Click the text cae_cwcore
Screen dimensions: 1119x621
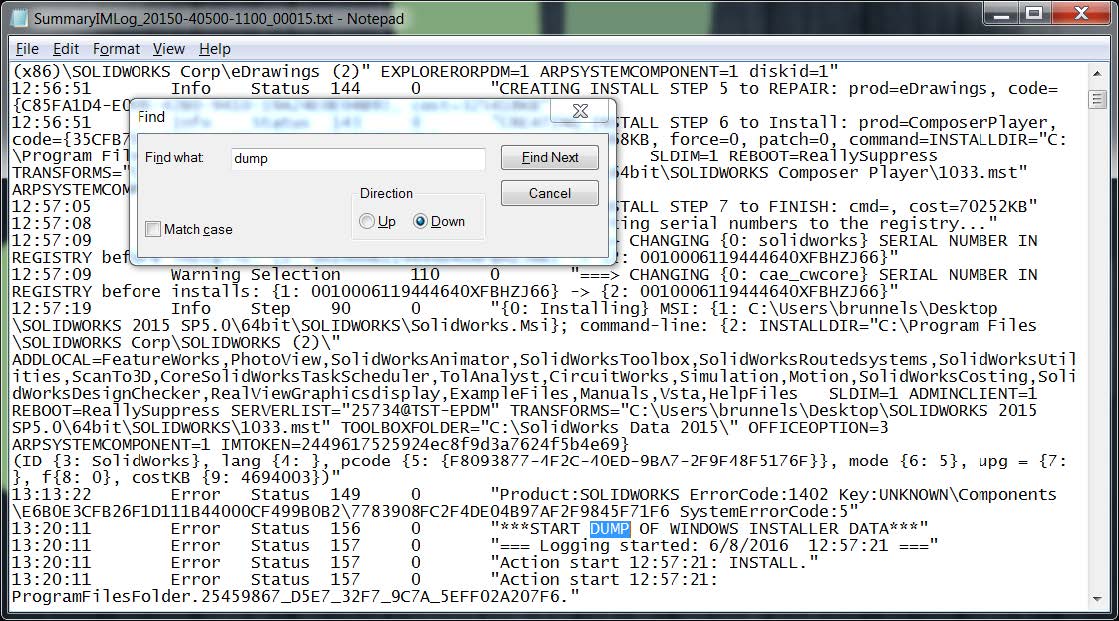[818, 275]
